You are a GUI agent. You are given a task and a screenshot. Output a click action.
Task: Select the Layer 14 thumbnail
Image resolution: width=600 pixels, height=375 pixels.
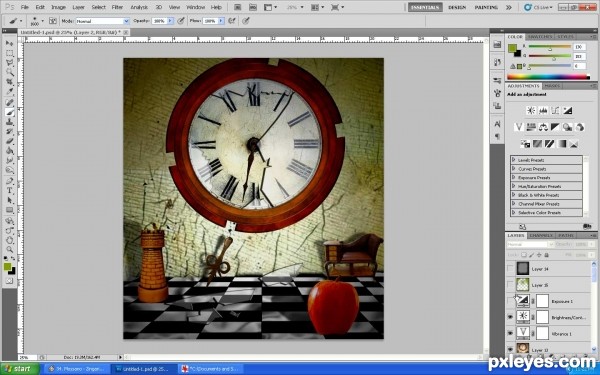[x=522, y=269]
